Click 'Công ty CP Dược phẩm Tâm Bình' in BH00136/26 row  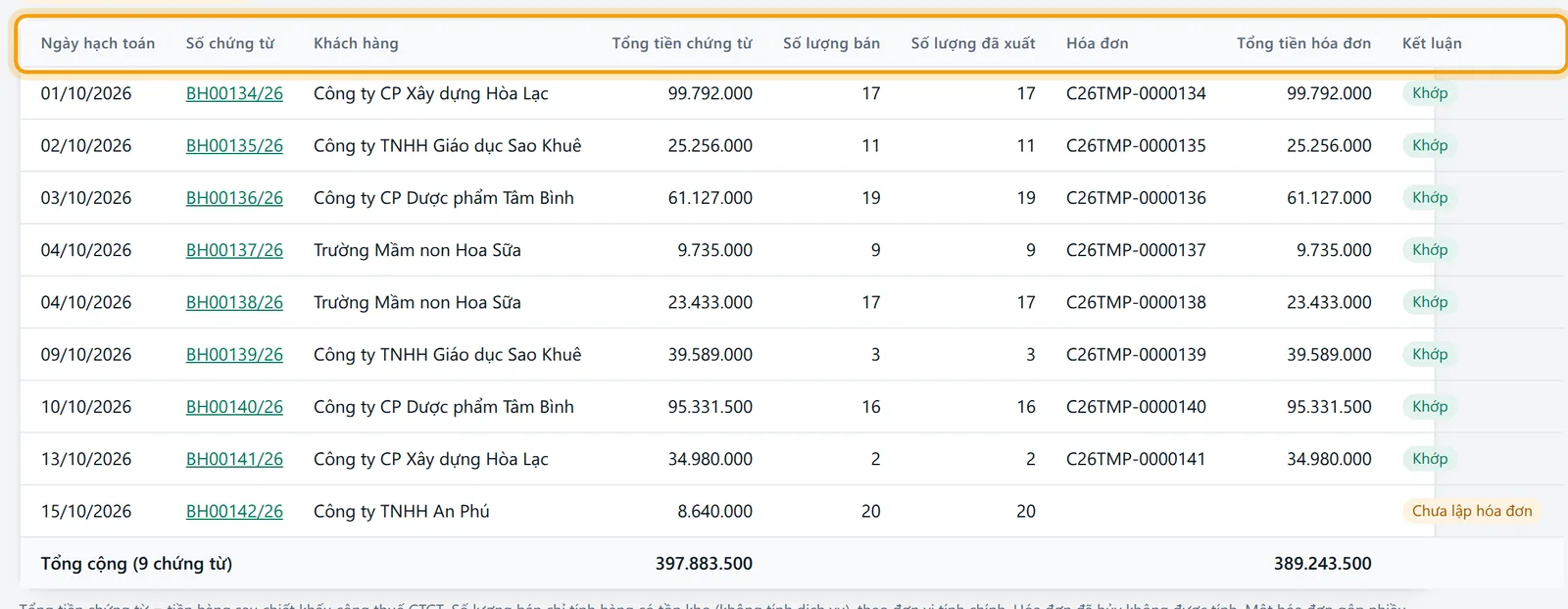pos(444,197)
